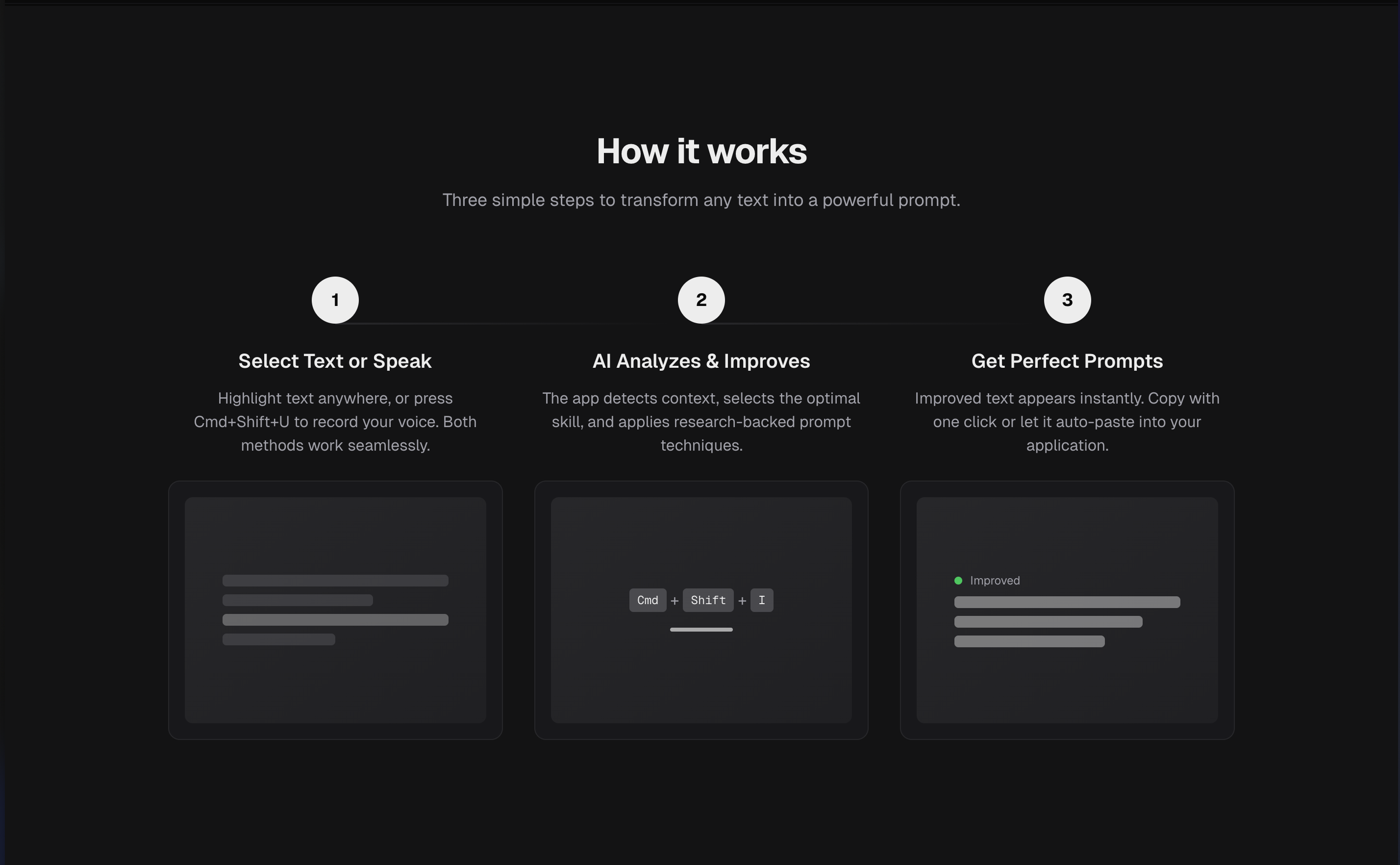Click the I keycap badge
Image resolution: width=1400 pixels, height=865 pixels.
pyautogui.click(x=762, y=600)
